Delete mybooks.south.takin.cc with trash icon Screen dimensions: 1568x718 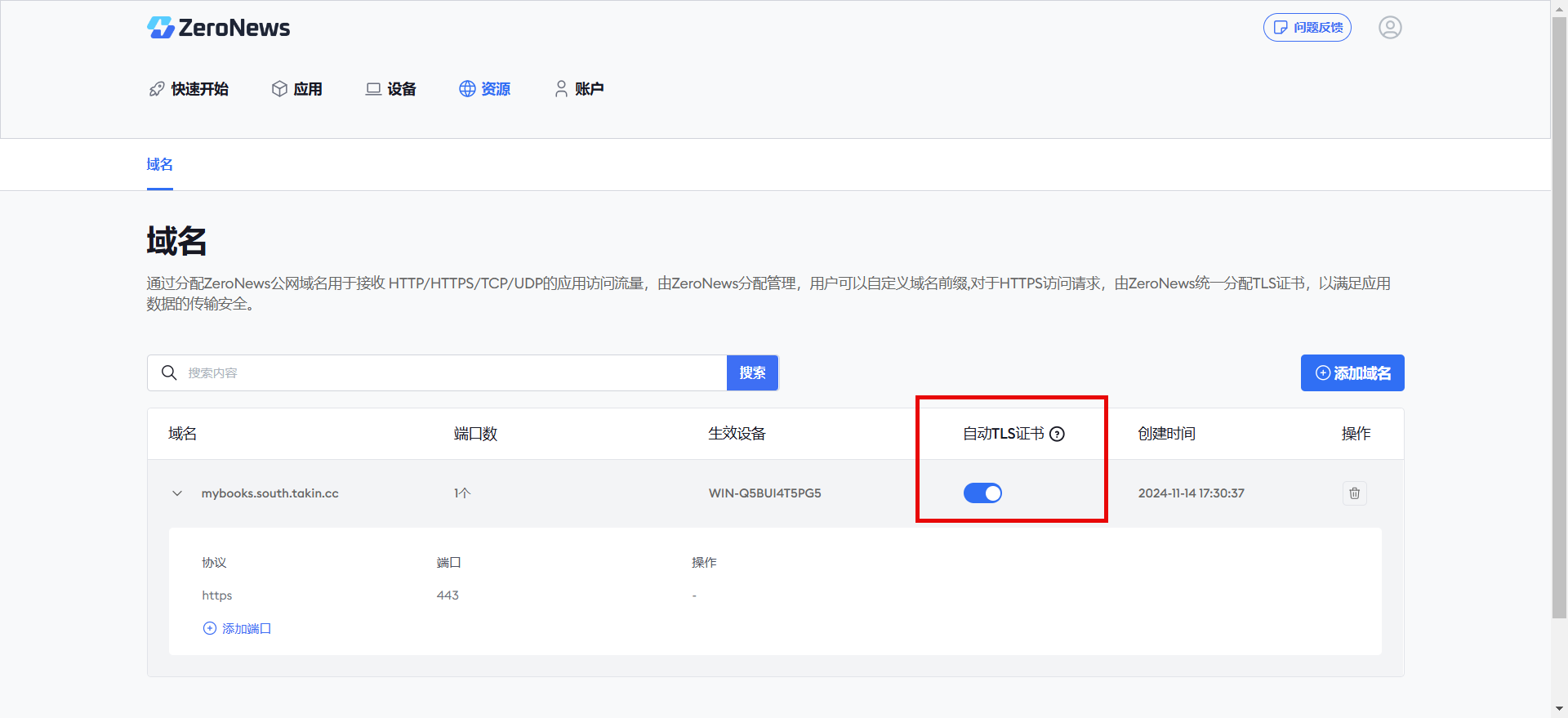[x=1355, y=493]
